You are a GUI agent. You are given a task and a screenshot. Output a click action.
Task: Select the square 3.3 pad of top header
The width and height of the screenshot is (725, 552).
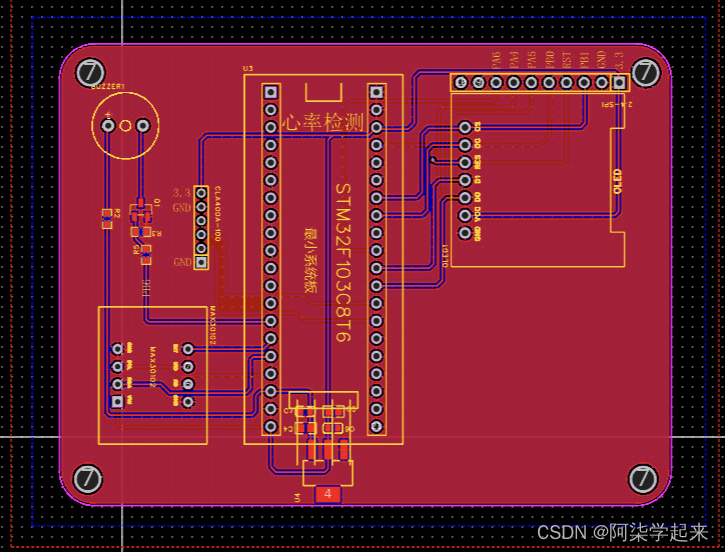click(619, 83)
